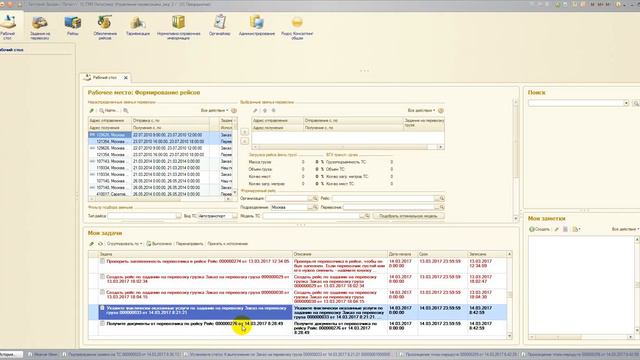640x360 pixels.
Task: Click pencil edit icon in unassigned links toolbar
Action: tap(92, 111)
